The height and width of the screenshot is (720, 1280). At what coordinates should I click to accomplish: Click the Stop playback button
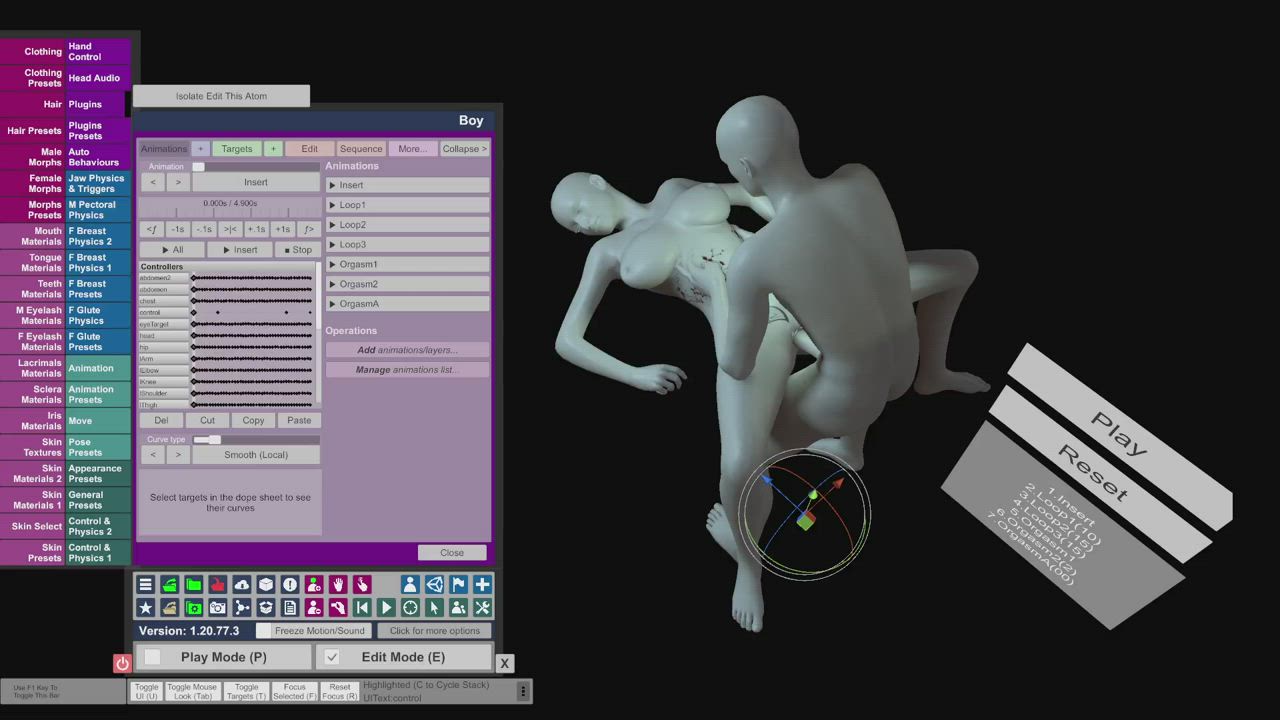click(298, 250)
